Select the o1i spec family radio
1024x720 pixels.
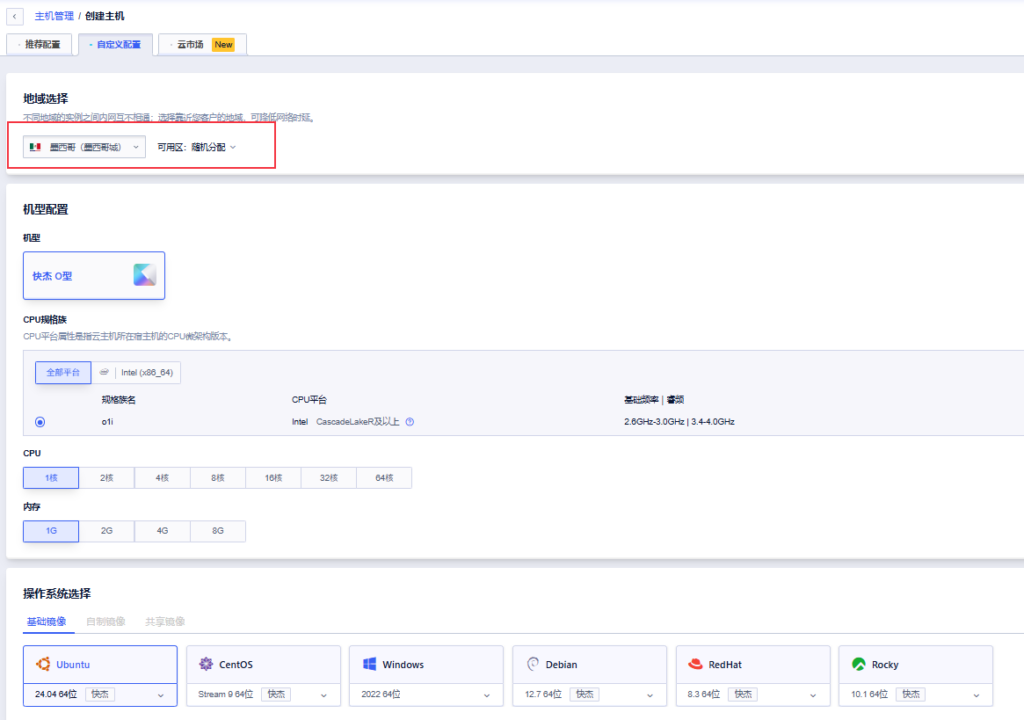[x=40, y=422]
